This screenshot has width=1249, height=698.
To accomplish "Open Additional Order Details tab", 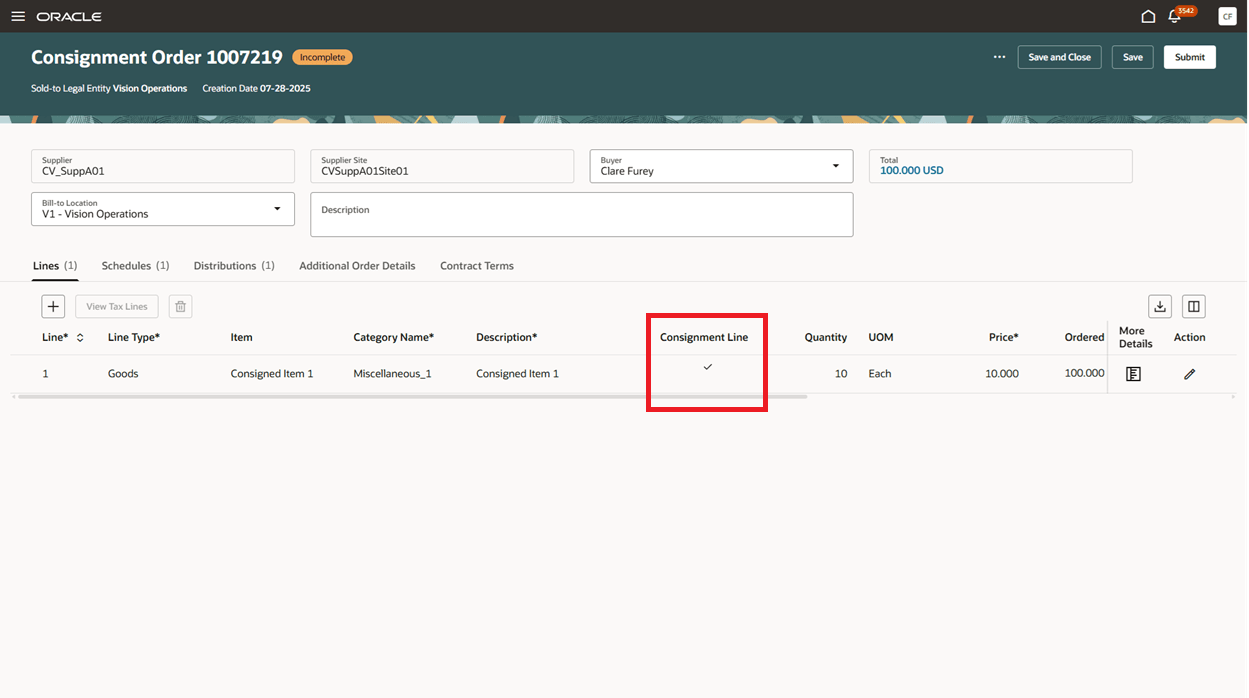I will [x=357, y=266].
